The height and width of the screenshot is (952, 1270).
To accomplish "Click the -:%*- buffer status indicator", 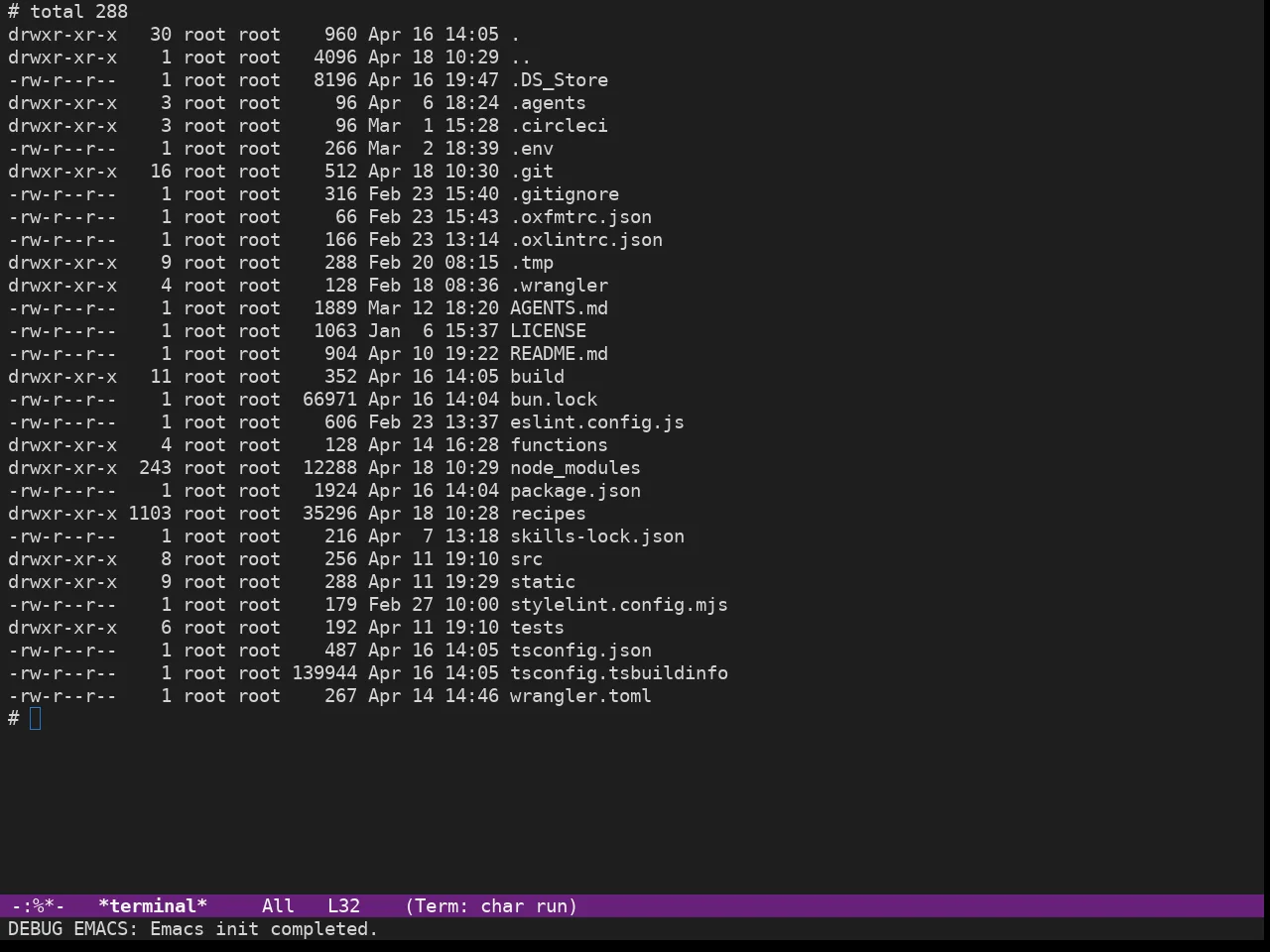I will [38, 906].
